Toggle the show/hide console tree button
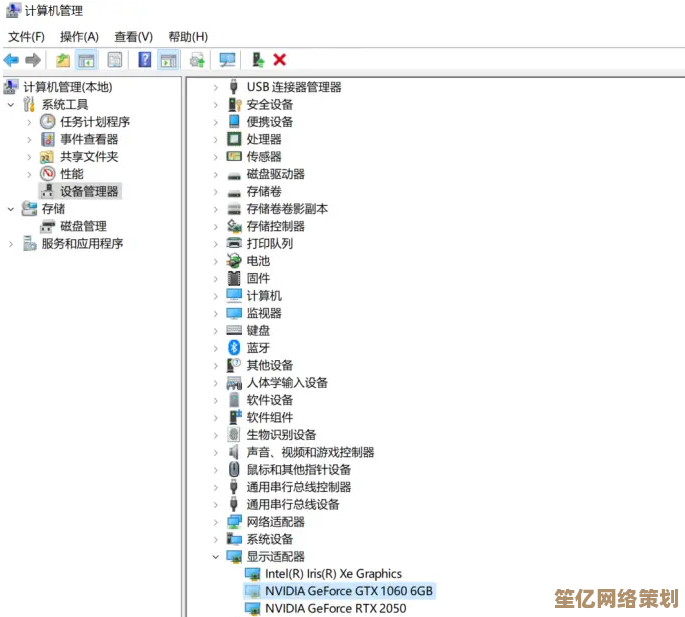 click(87, 60)
